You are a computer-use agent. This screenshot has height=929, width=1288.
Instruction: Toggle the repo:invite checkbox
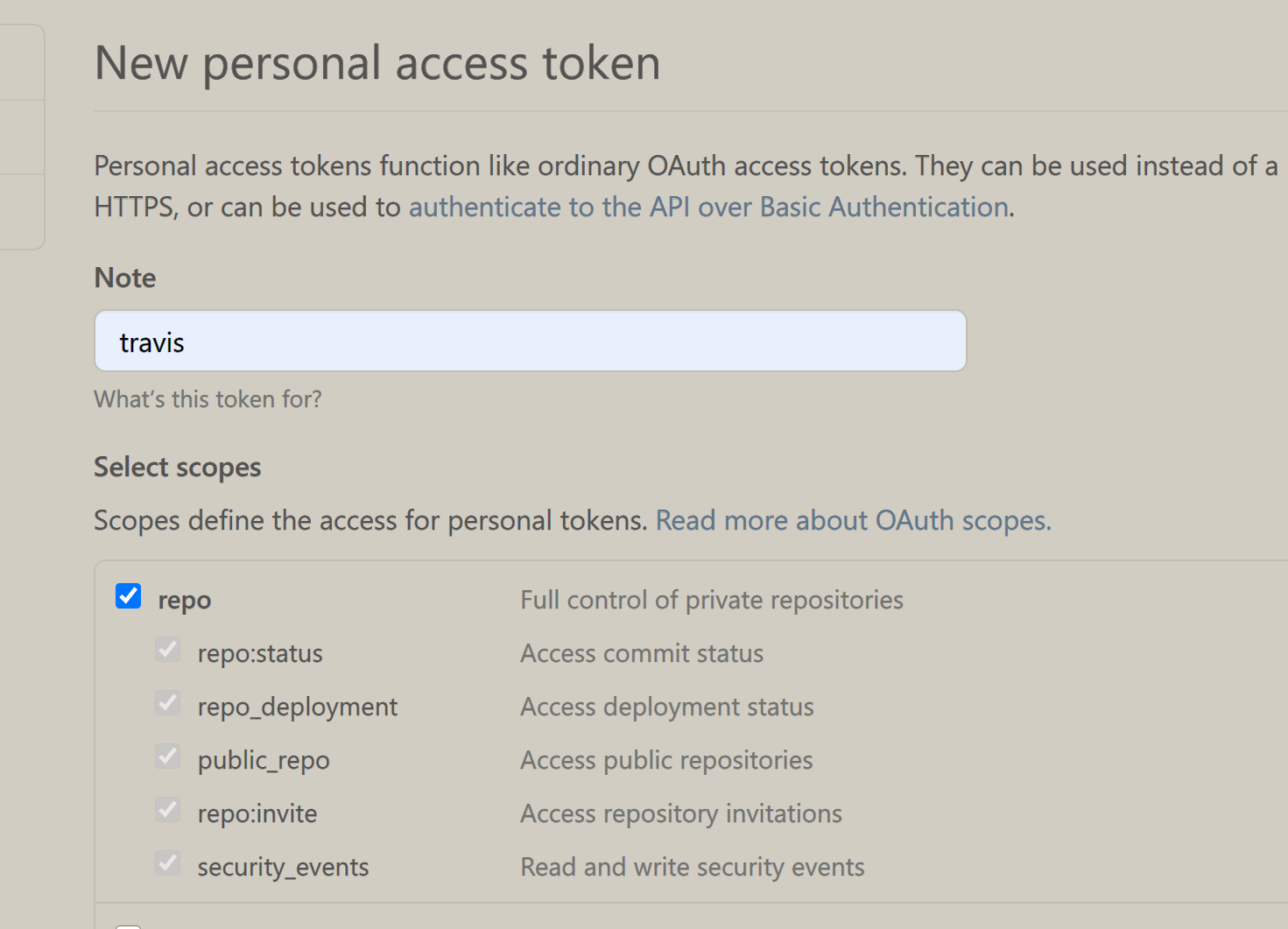click(168, 811)
